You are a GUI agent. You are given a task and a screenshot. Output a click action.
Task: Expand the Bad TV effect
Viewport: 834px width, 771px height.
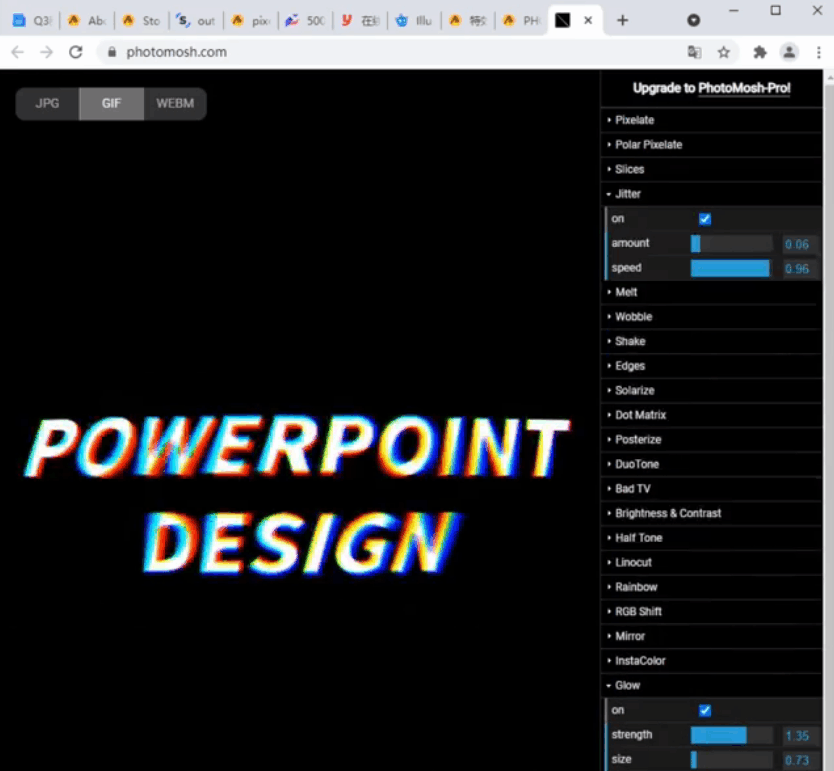coord(711,489)
